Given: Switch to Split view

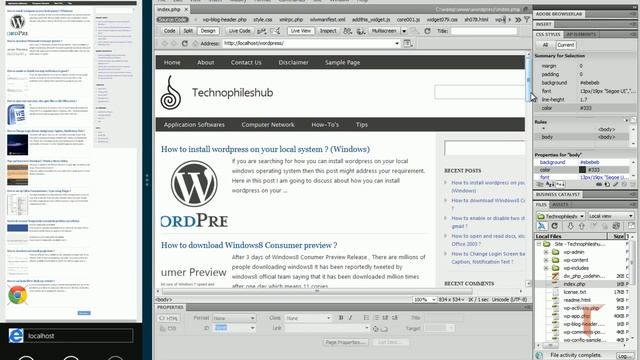Looking at the screenshot, I should pyautogui.click(x=188, y=31).
